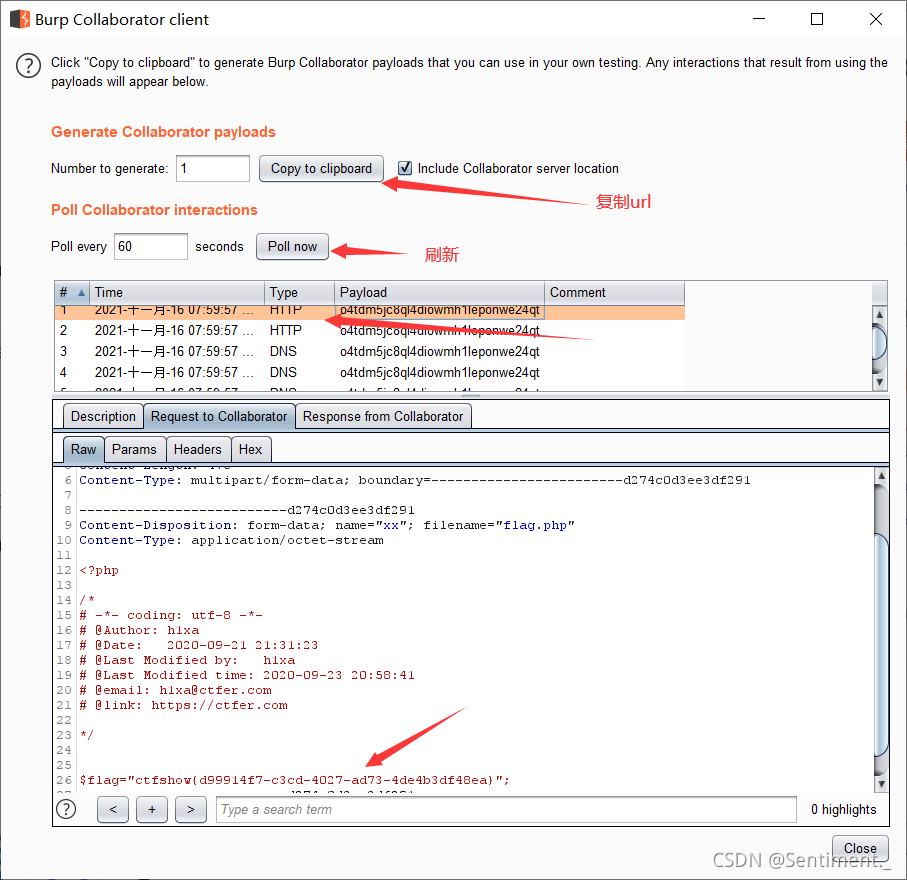907x880 pixels.
Task: Open the Description tab
Action: [103, 417]
